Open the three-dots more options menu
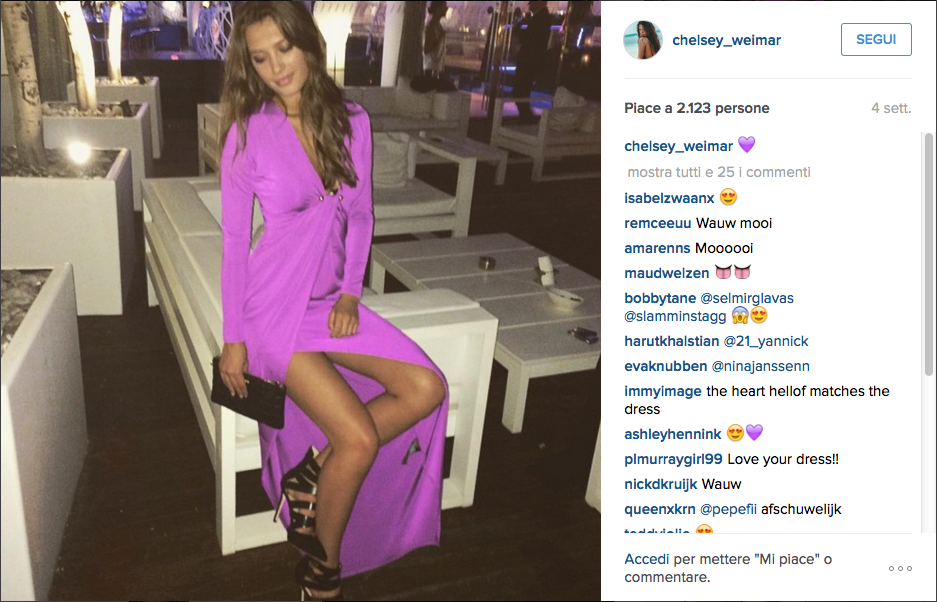The width and height of the screenshot is (937, 602). pyautogui.click(x=900, y=569)
